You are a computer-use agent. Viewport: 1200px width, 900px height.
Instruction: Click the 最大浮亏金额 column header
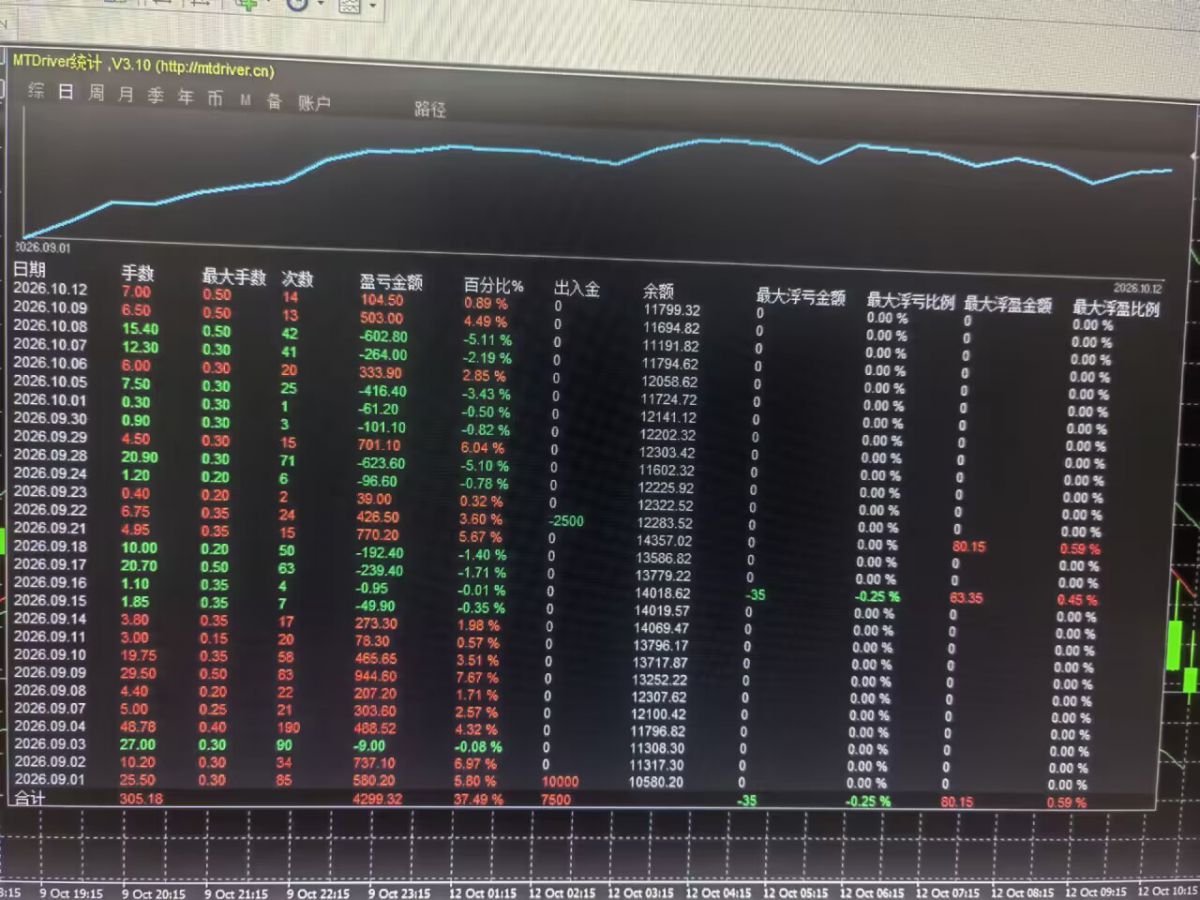point(801,296)
